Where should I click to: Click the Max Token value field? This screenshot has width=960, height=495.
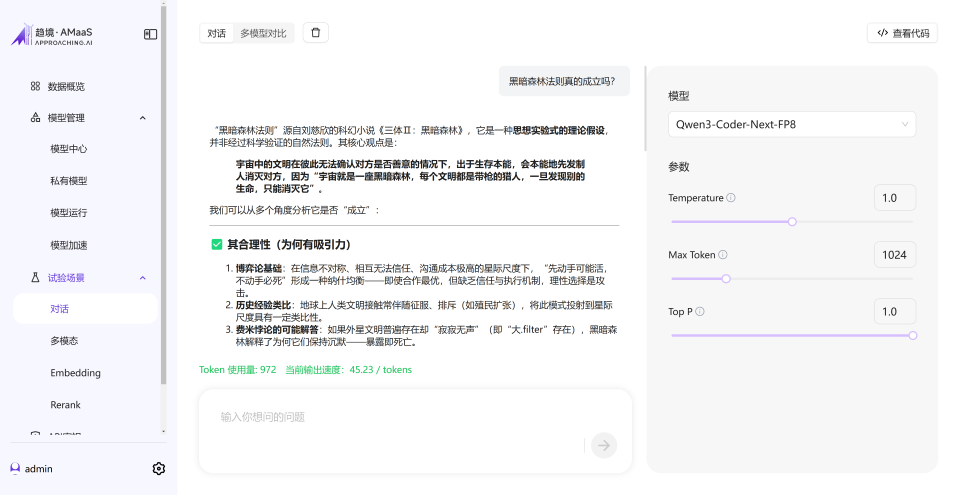(894, 255)
